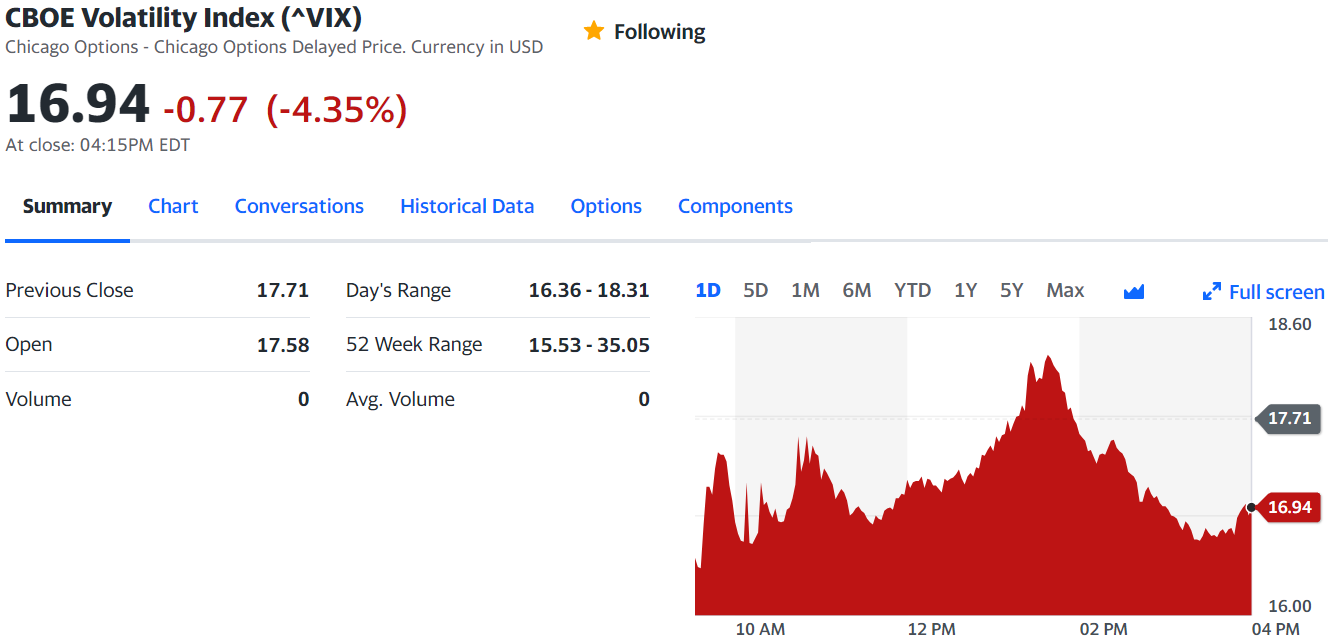
Task: Open the chart type area icon
Action: (1134, 291)
